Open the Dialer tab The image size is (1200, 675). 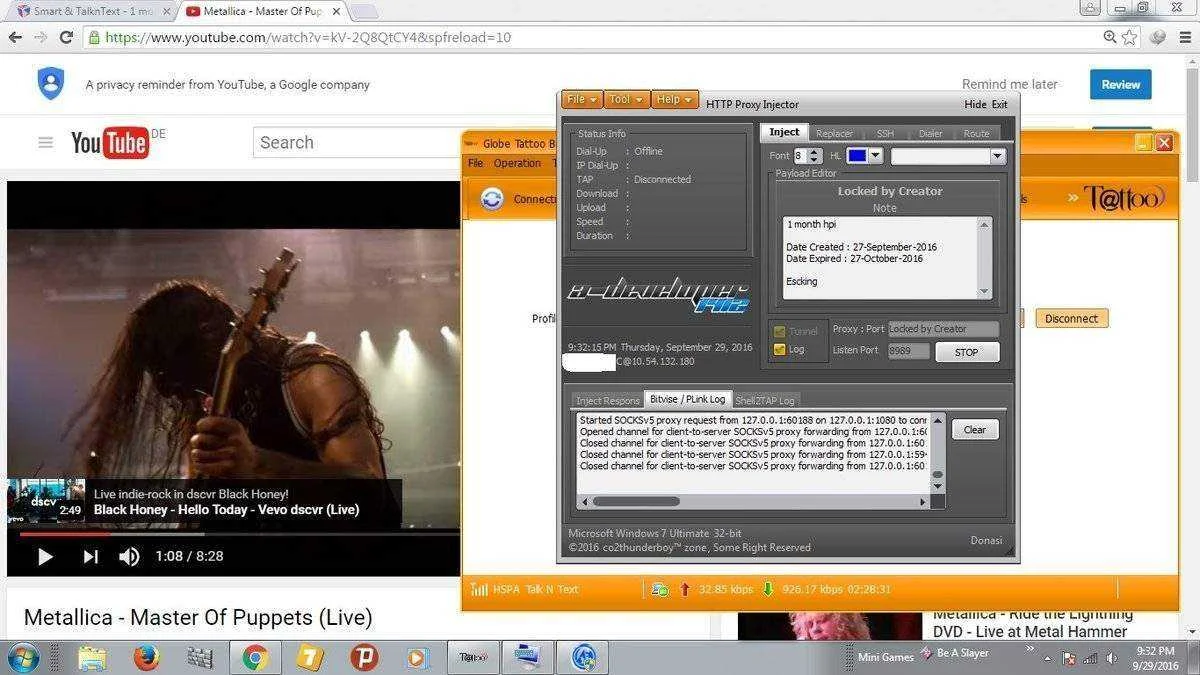tap(930, 133)
